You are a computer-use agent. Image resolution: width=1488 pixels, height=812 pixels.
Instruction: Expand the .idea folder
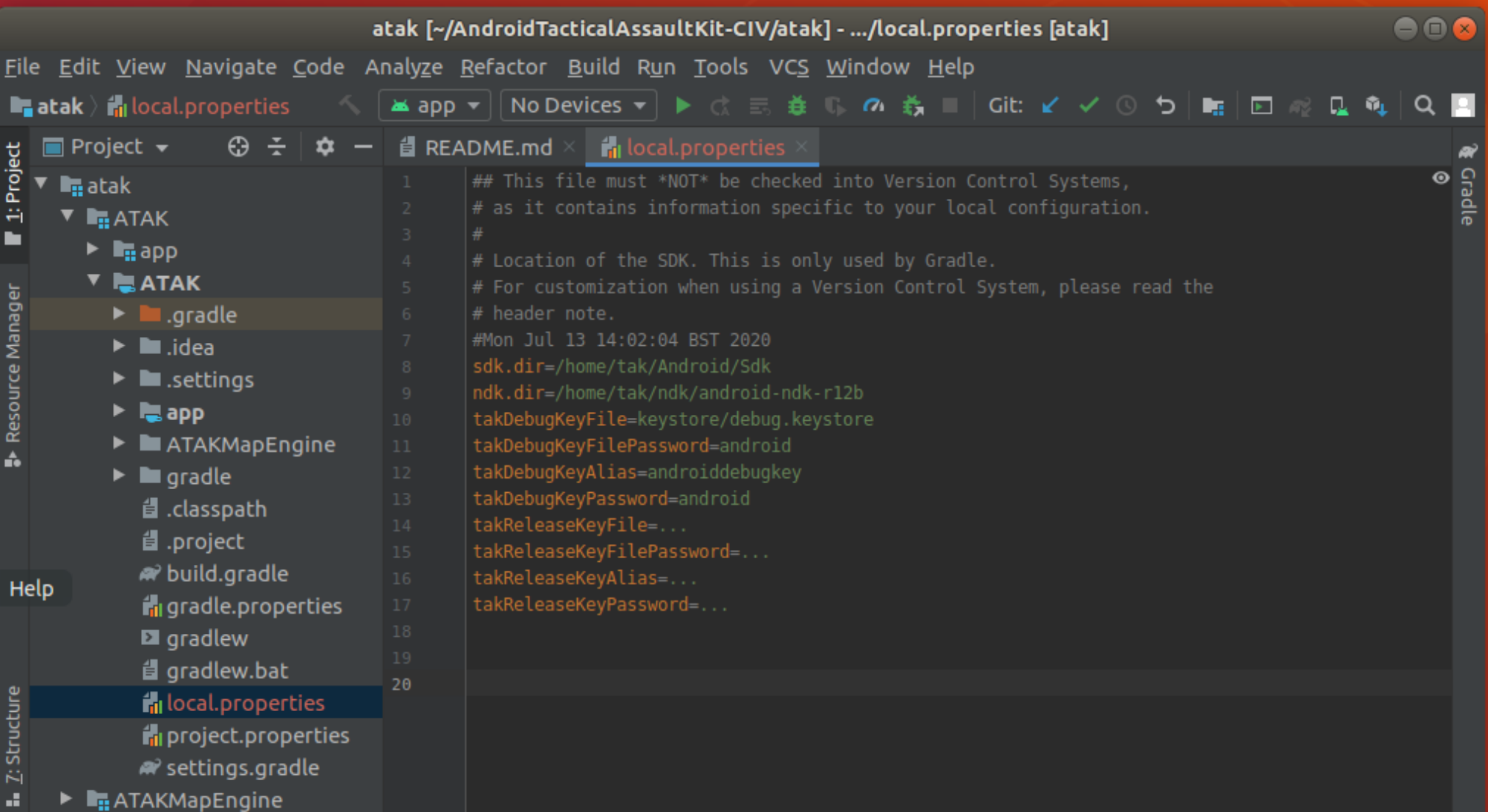pyautogui.click(x=119, y=347)
